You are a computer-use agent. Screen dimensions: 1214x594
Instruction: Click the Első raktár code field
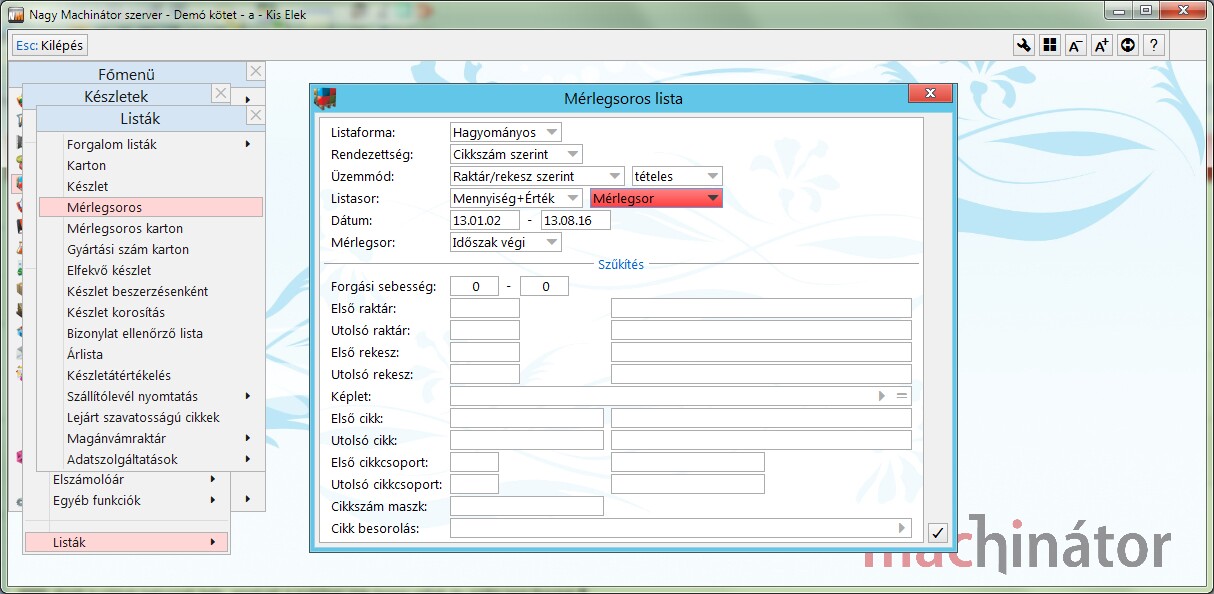[x=485, y=308]
